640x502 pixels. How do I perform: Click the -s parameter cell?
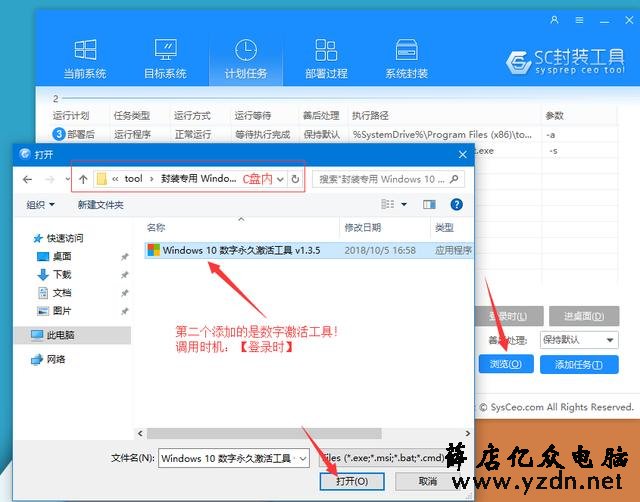pyautogui.click(x=553, y=151)
